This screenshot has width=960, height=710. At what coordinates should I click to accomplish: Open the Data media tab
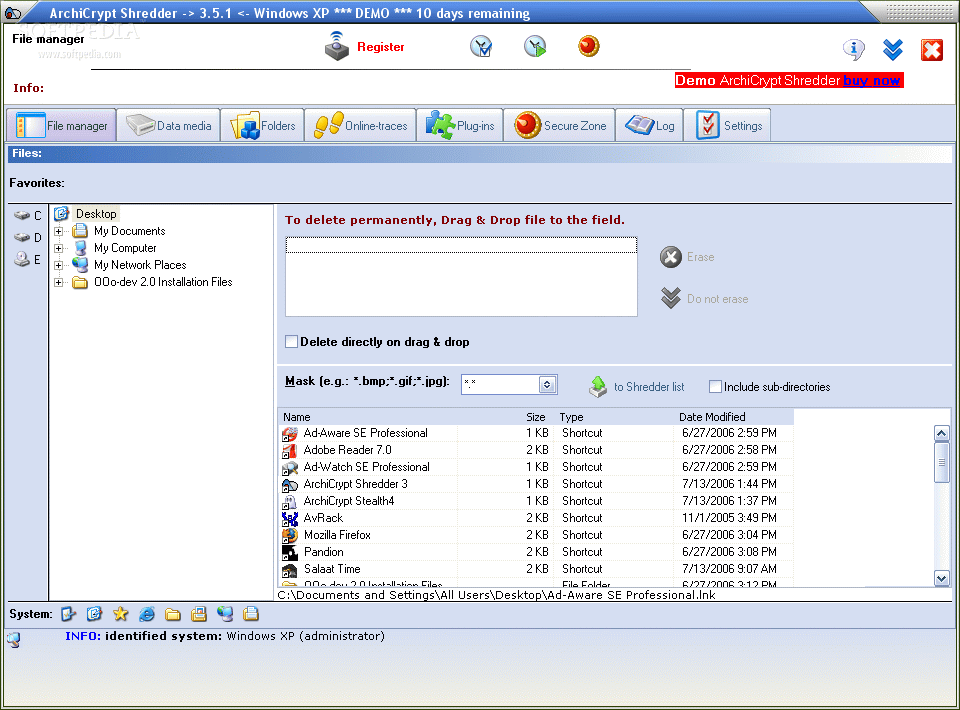pos(168,125)
